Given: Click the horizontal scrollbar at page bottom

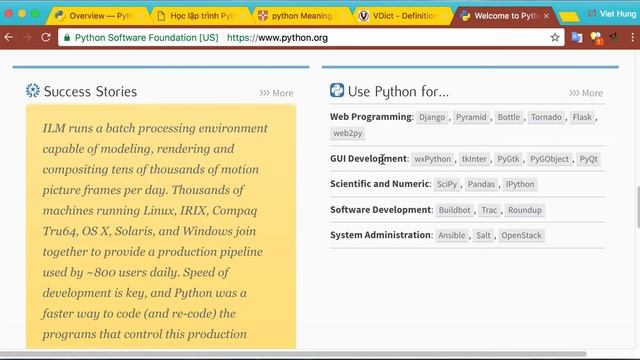Looking at the screenshot, I should [293, 353].
